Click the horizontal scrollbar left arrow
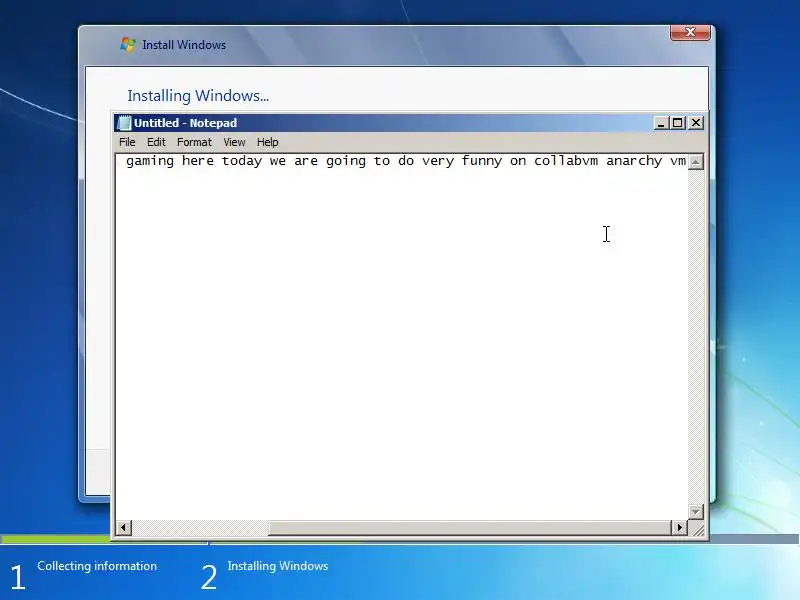The image size is (800, 600). coord(123,527)
